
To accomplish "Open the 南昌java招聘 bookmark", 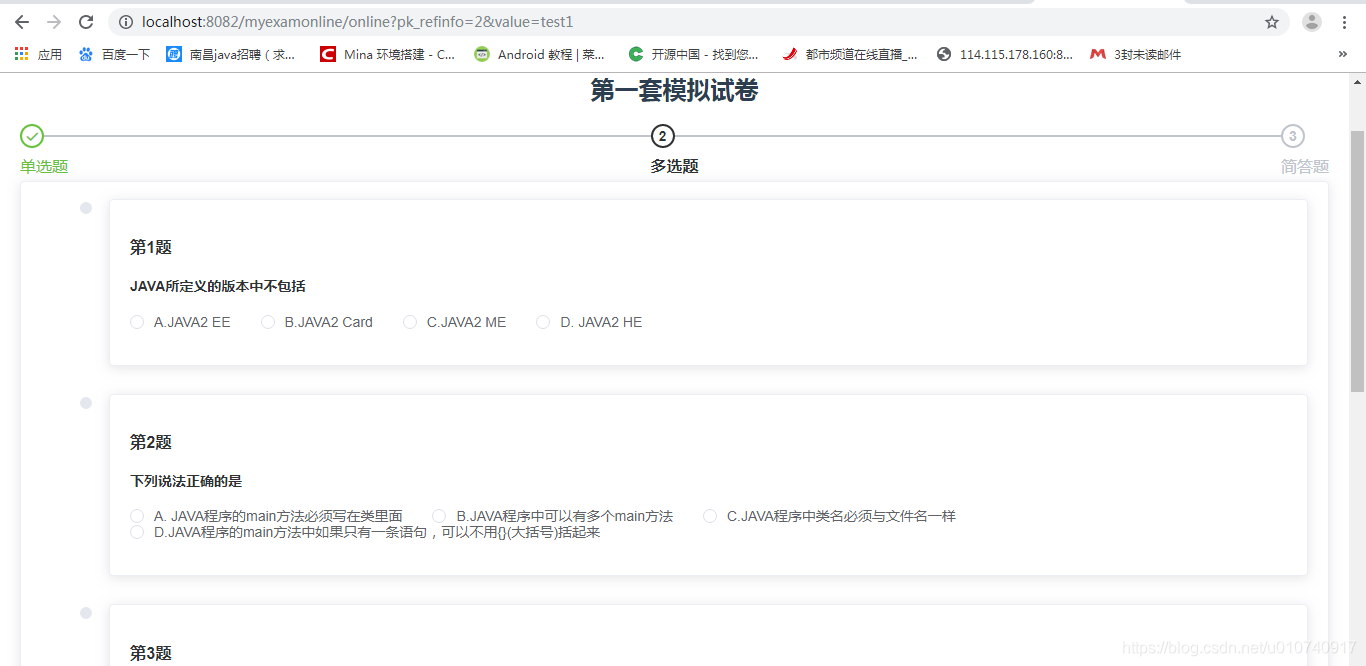I will pyautogui.click(x=231, y=54).
